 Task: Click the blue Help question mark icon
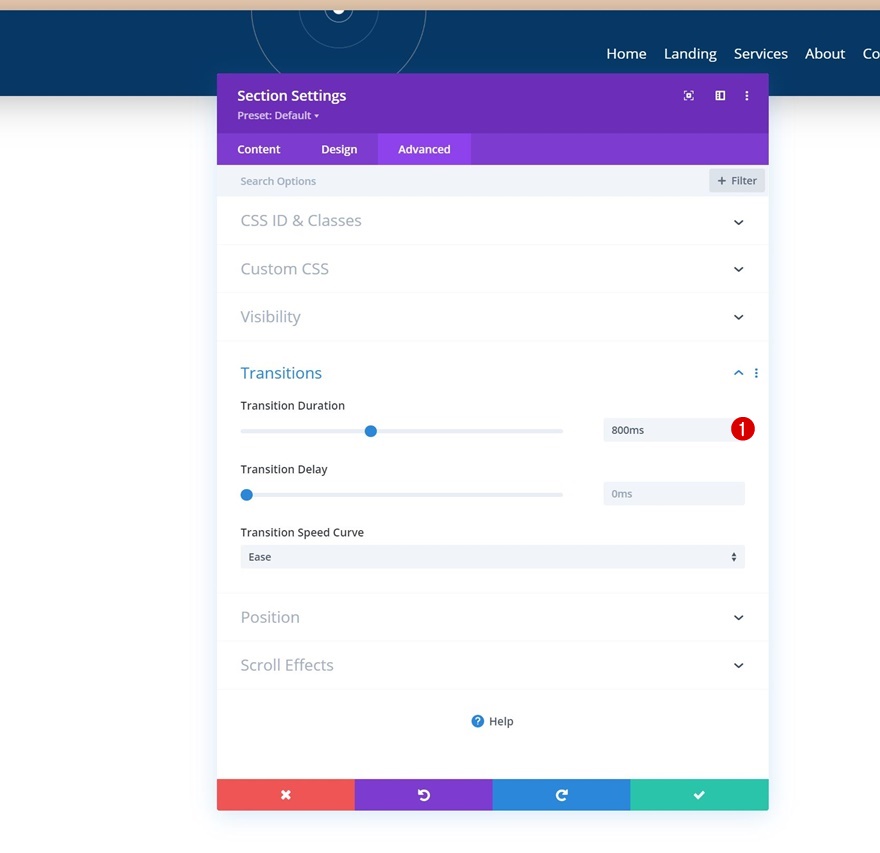click(x=478, y=721)
